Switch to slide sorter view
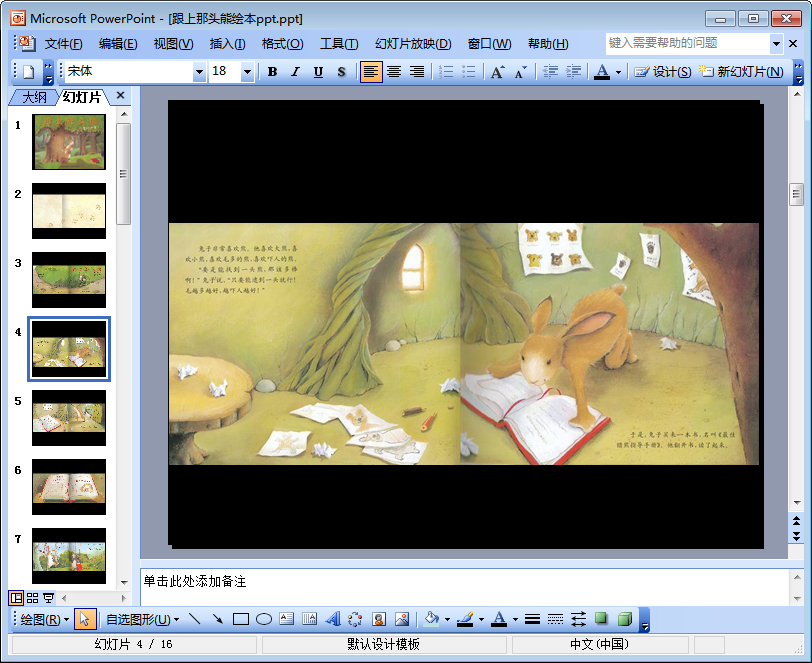Viewport: 812px width, 663px height. pyautogui.click(x=33, y=598)
